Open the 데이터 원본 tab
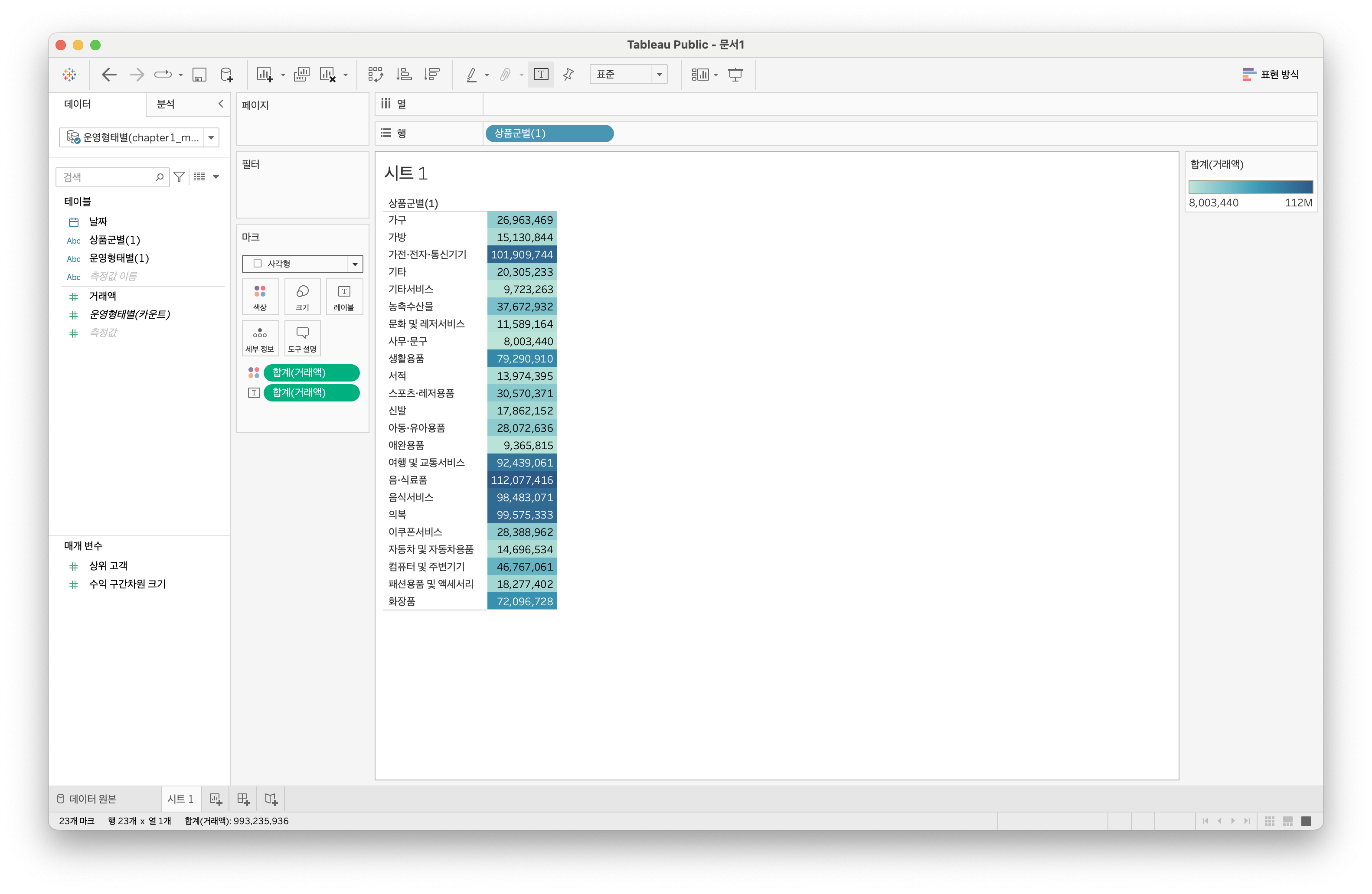 click(x=86, y=799)
